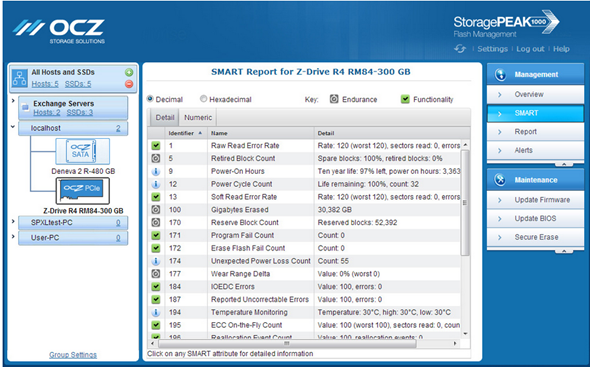The image size is (590, 367).
Task: Click SSDs: 3 link under Exchange Servers
Action: pyautogui.click(x=80, y=113)
